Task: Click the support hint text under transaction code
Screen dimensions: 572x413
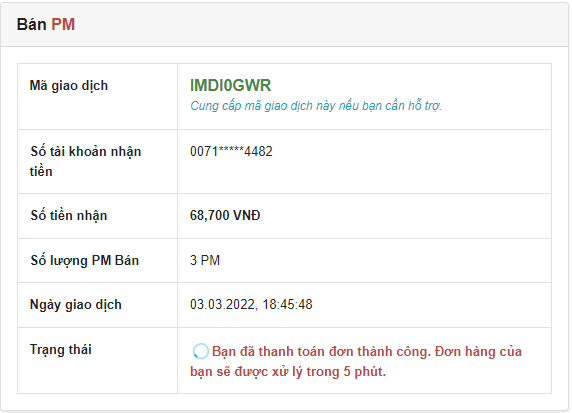Action: click(x=316, y=106)
